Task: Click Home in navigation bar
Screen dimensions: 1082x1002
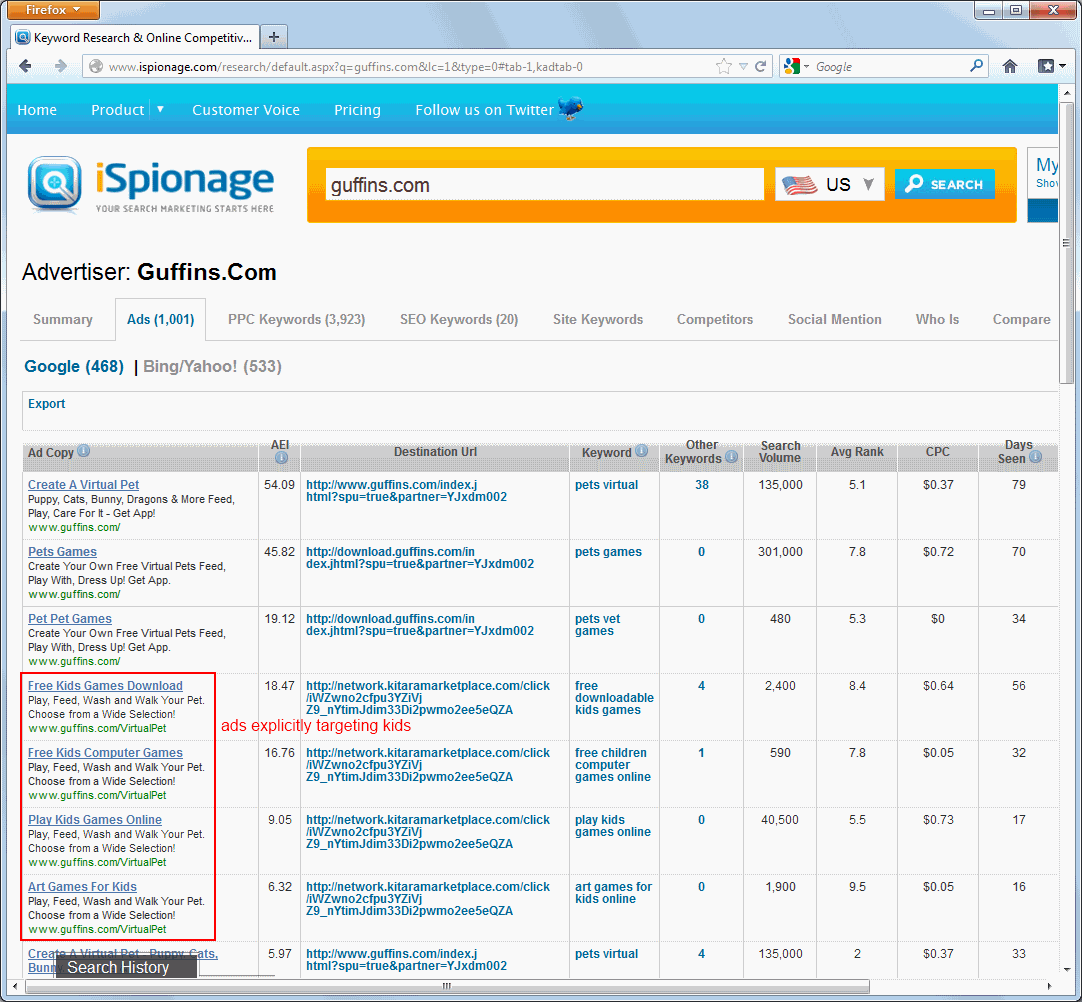Action: point(37,110)
